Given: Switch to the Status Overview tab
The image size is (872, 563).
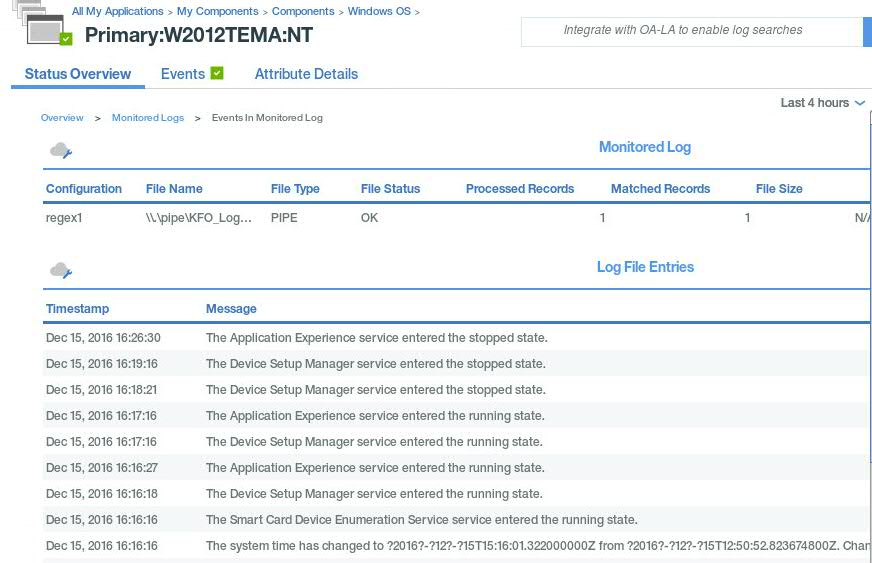Looking at the screenshot, I should point(78,74).
